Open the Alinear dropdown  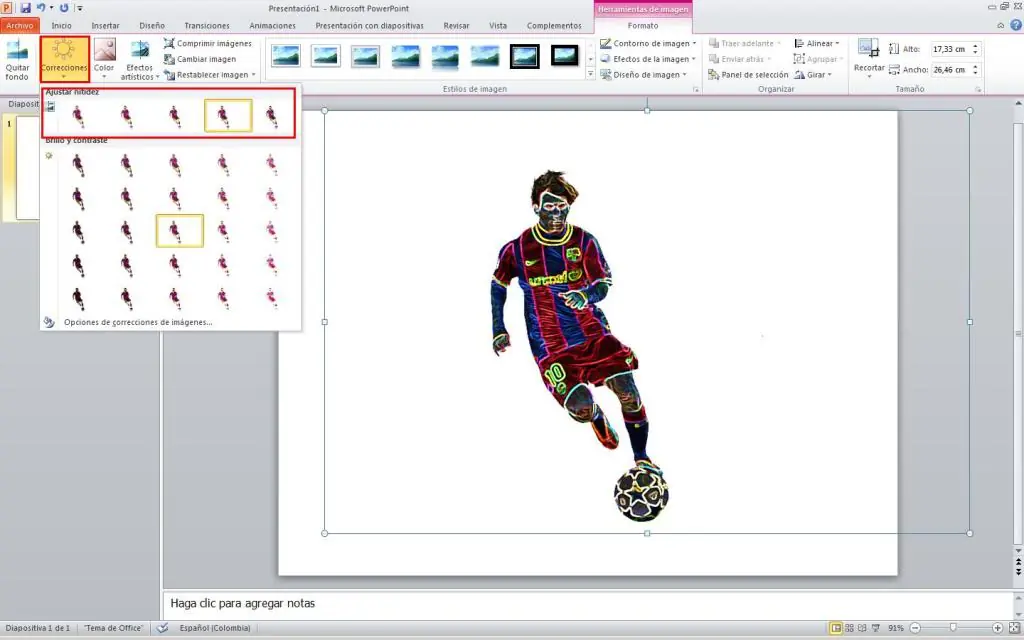tap(817, 43)
